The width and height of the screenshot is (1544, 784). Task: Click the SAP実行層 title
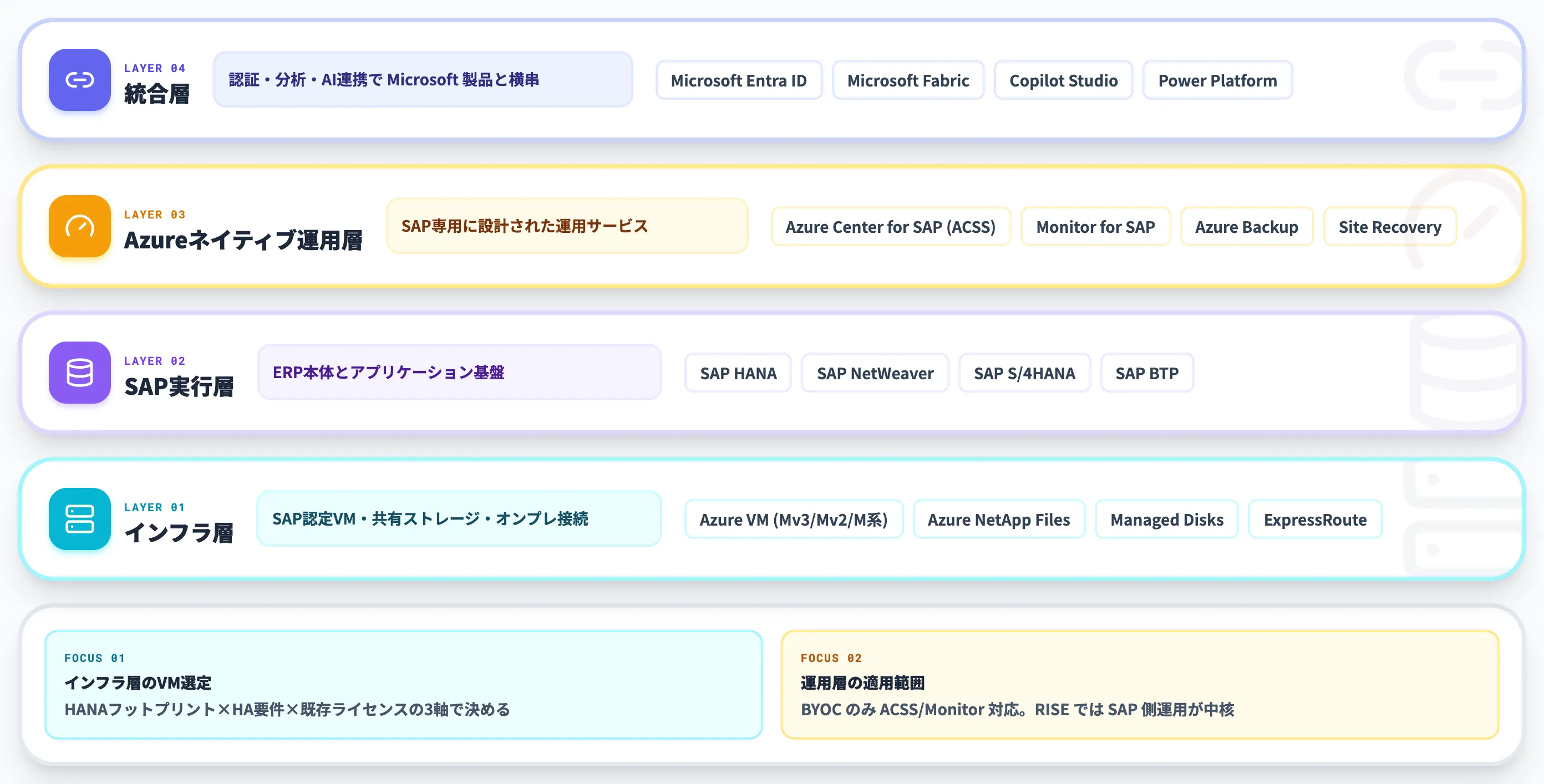pyautogui.click(x=179, y=386)
